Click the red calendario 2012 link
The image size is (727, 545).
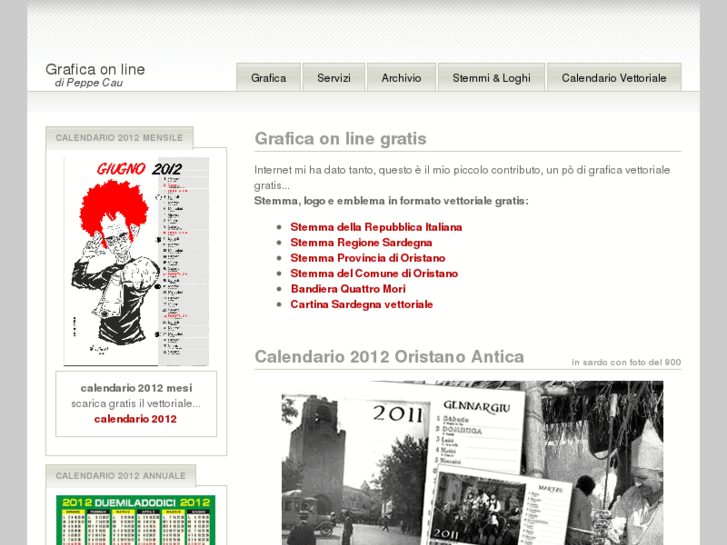[x=135, y=419]
